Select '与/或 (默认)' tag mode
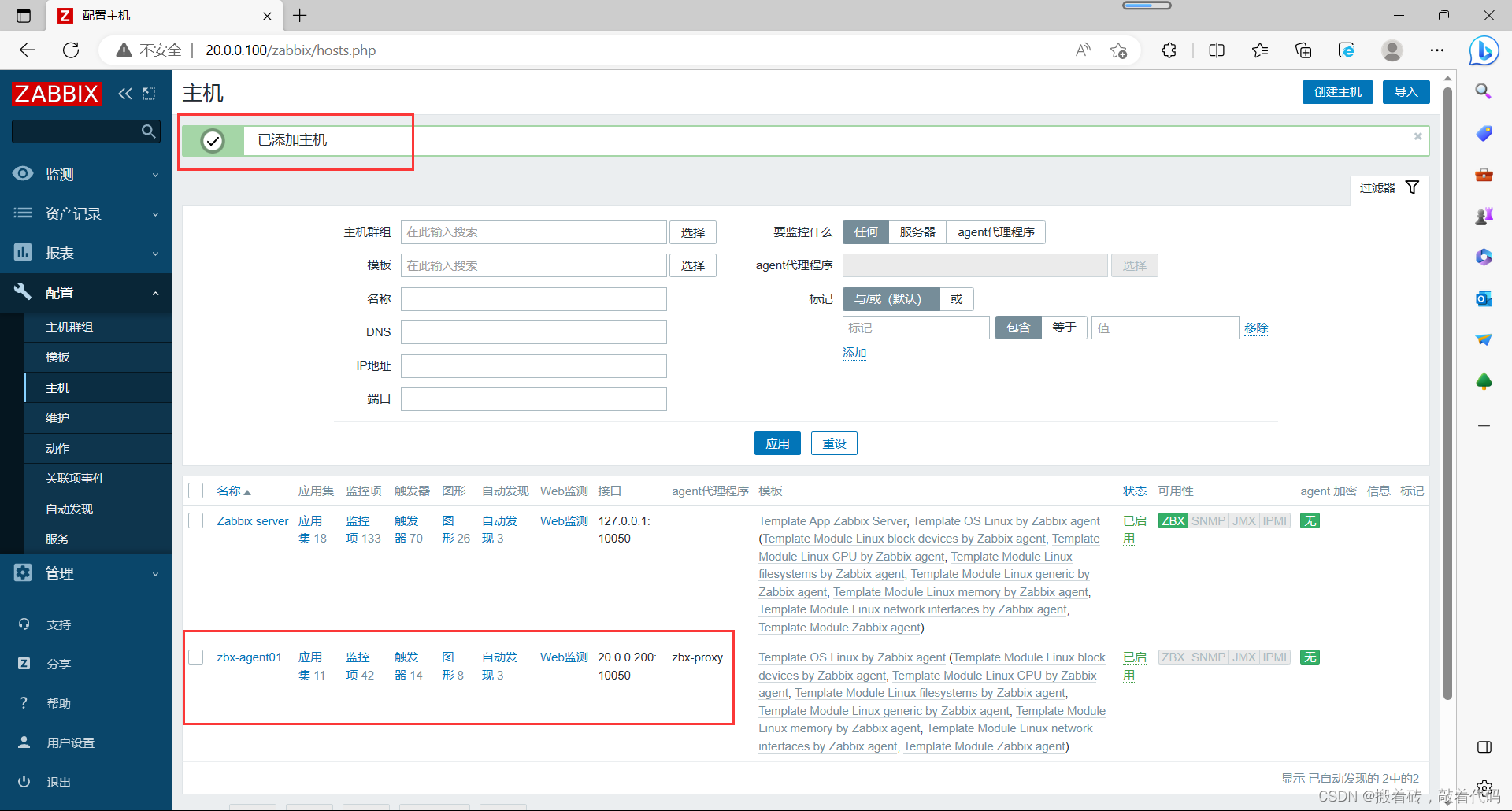The image size is (1512, 811). point(891,299)
